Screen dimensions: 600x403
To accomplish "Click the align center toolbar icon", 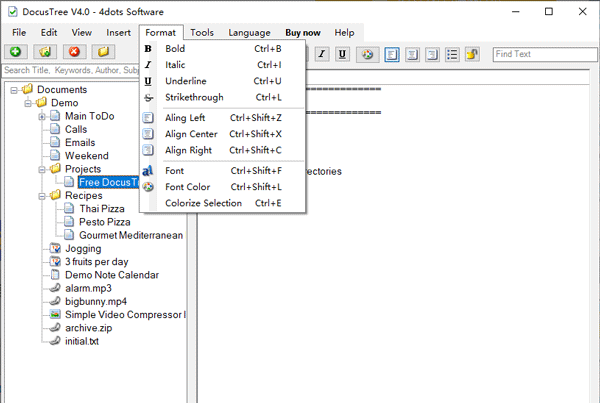I will pyautogui.click(x=411, y=54).
